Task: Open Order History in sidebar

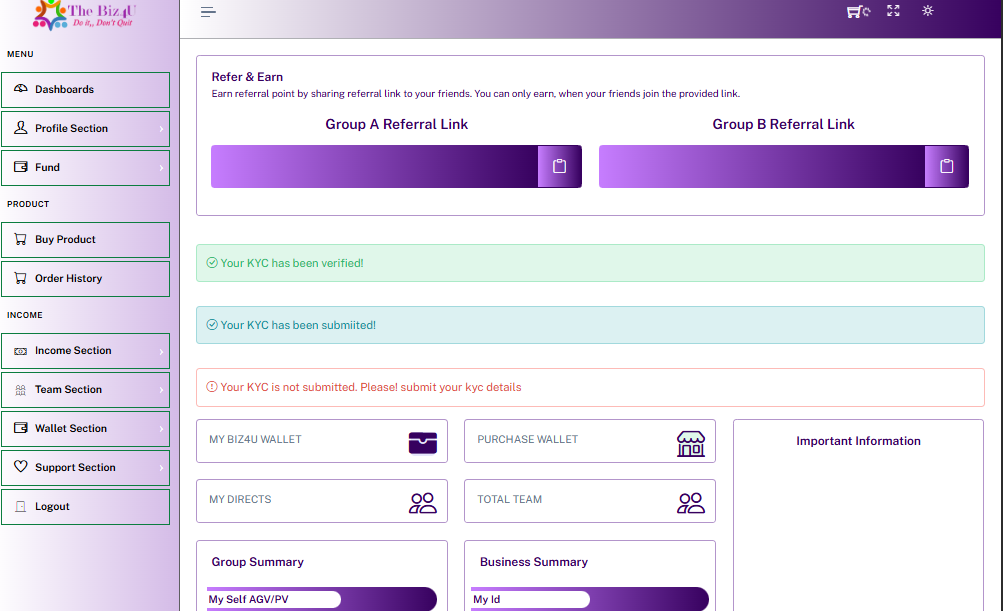Action: point(85,279)
